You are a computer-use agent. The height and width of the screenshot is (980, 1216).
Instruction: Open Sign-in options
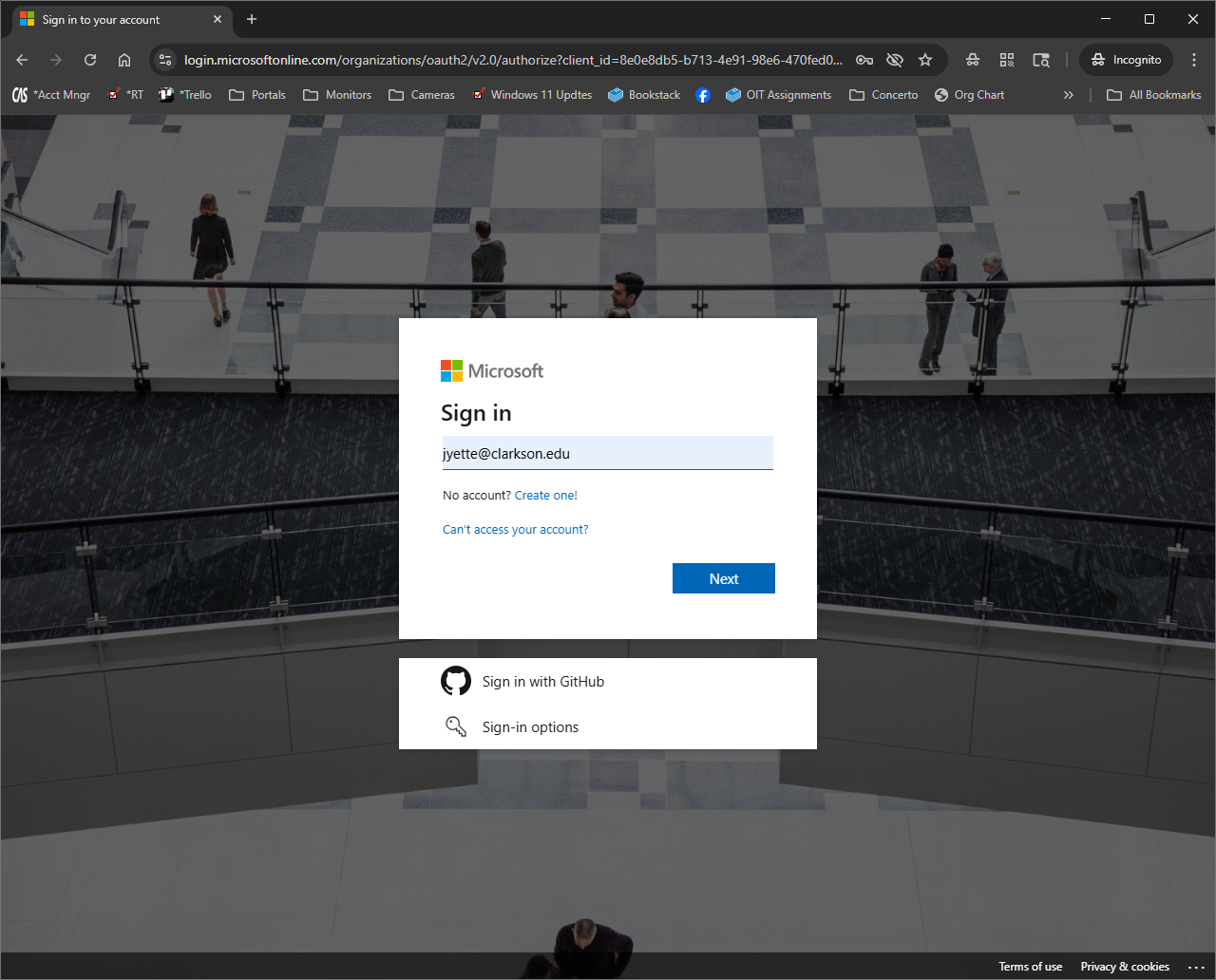click(608, 726)
